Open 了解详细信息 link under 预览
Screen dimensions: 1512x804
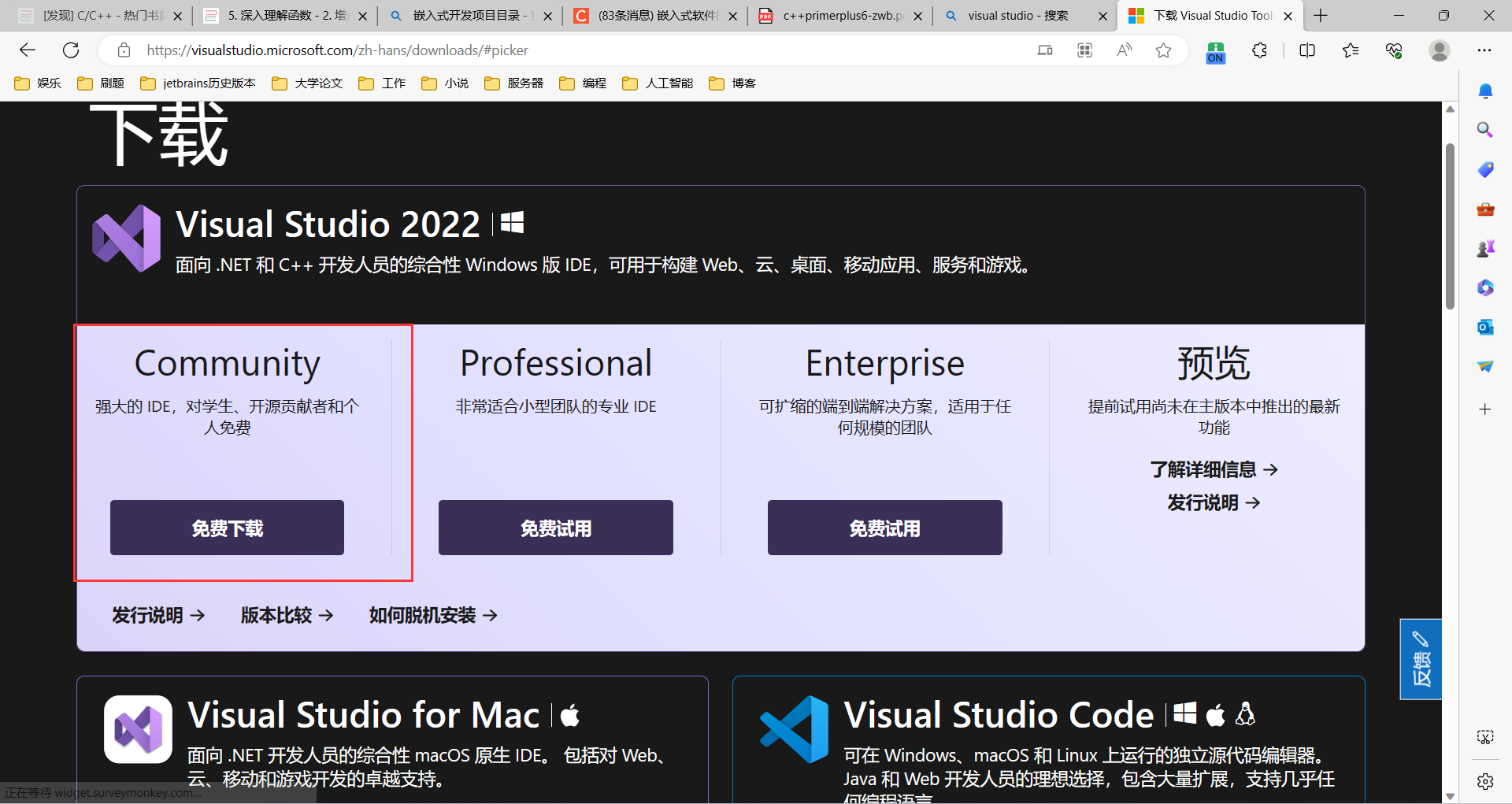pyautogui.click(x=1214, y=469)
